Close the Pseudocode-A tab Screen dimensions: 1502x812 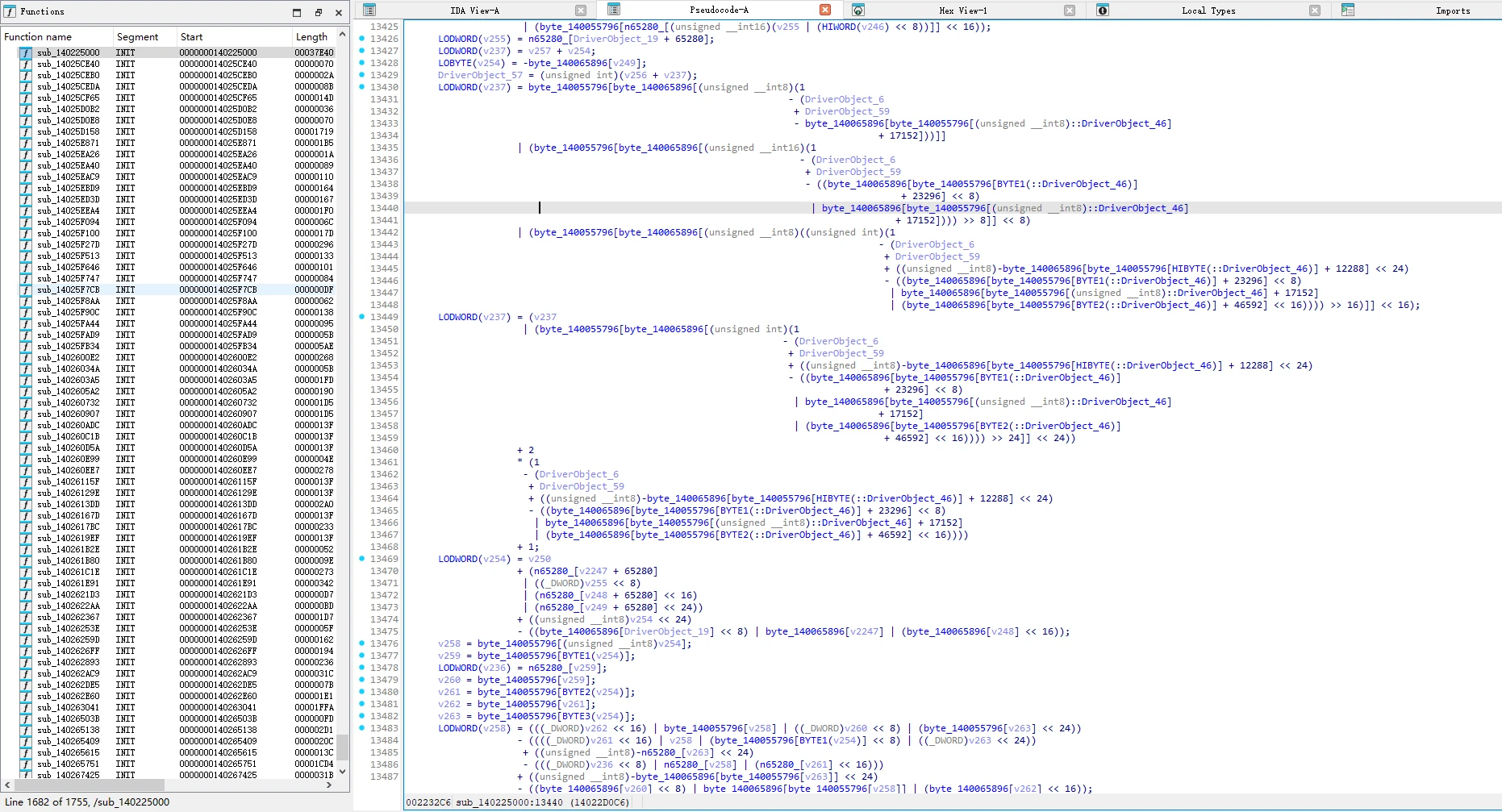[x=824, y=10]
